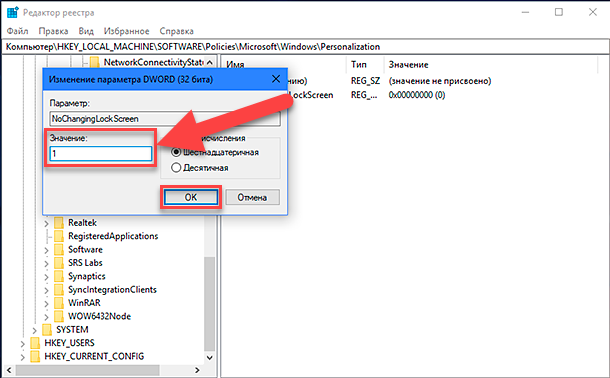This screenshot has height=378, width=610.
Task: Expand the SYSTEM key chevron
Action: [x=34, y=330]
